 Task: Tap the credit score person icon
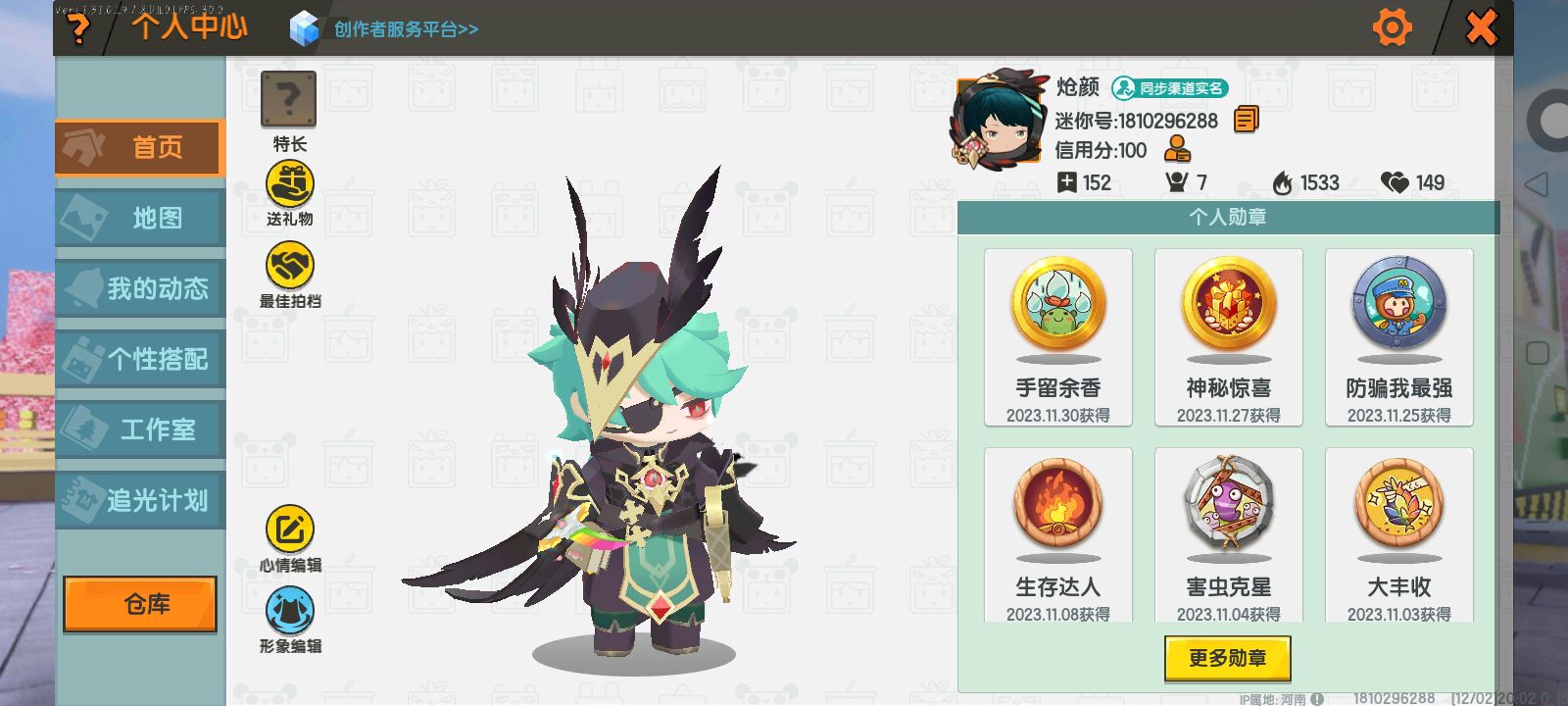pos(1177,149)
